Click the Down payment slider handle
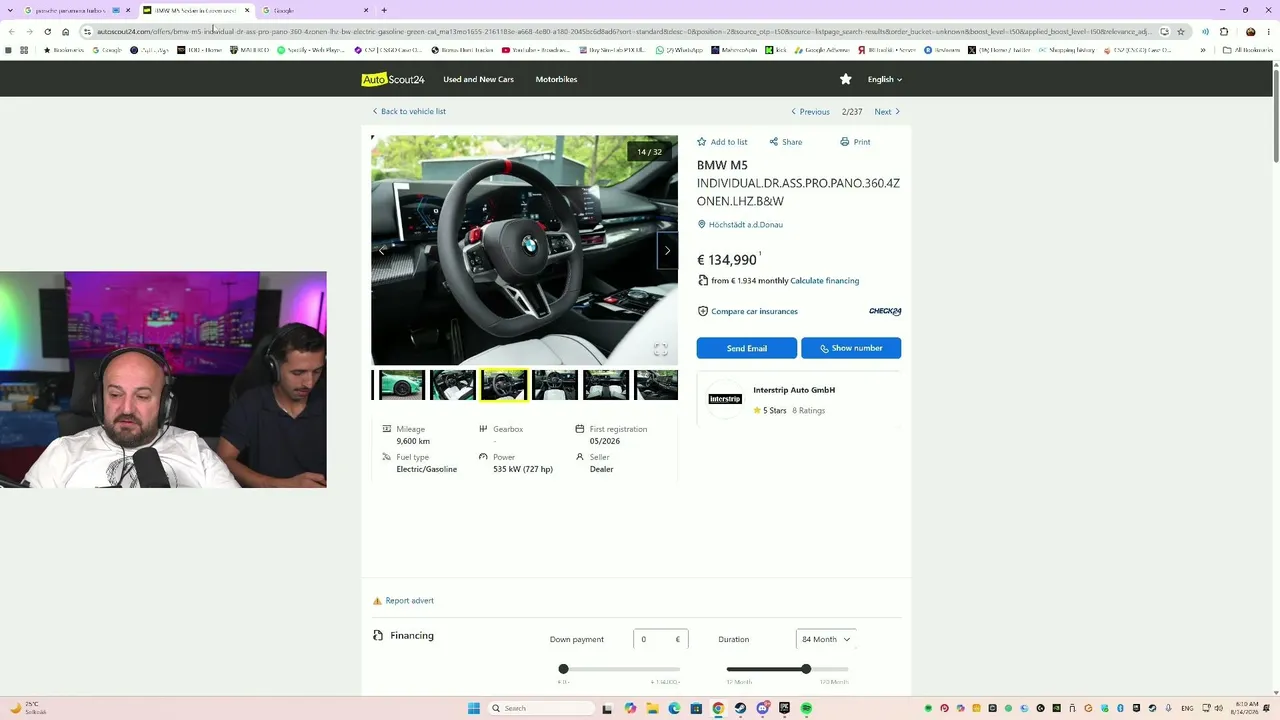 pyautogui.click(x=563, y=669)
